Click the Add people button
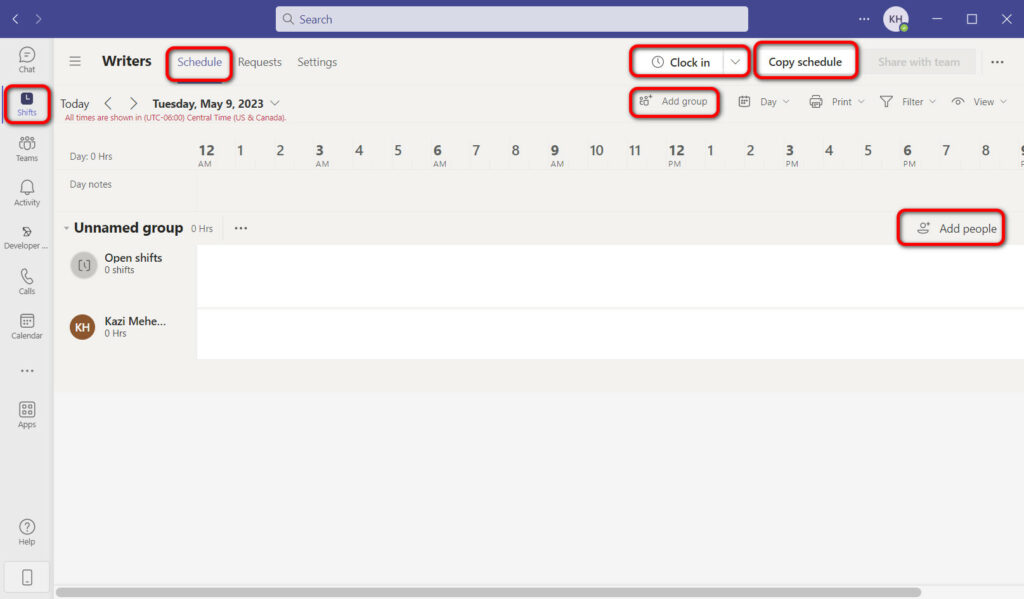 [x=956, y=229]
